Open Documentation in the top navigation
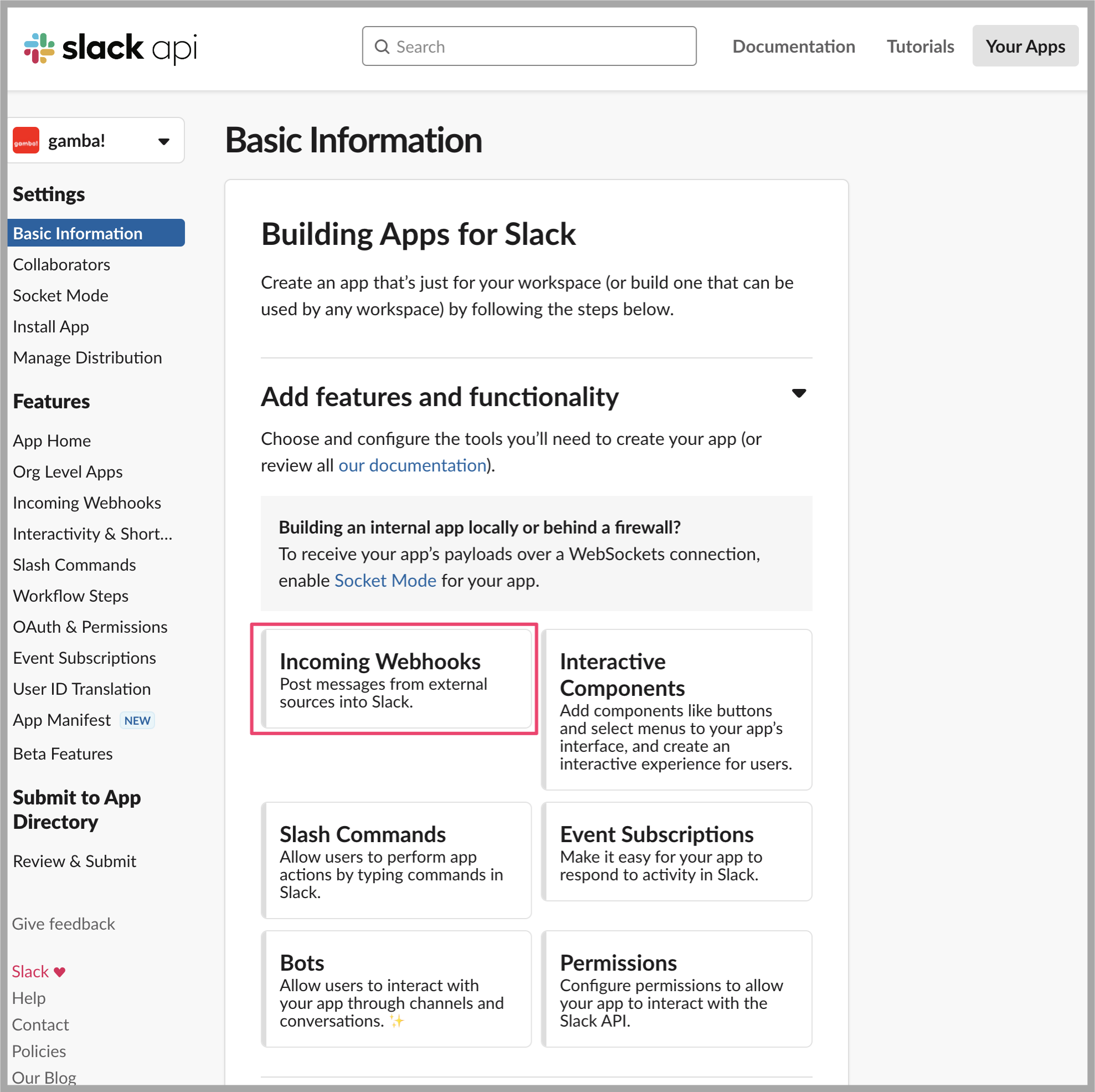 [x=794, y=47]
